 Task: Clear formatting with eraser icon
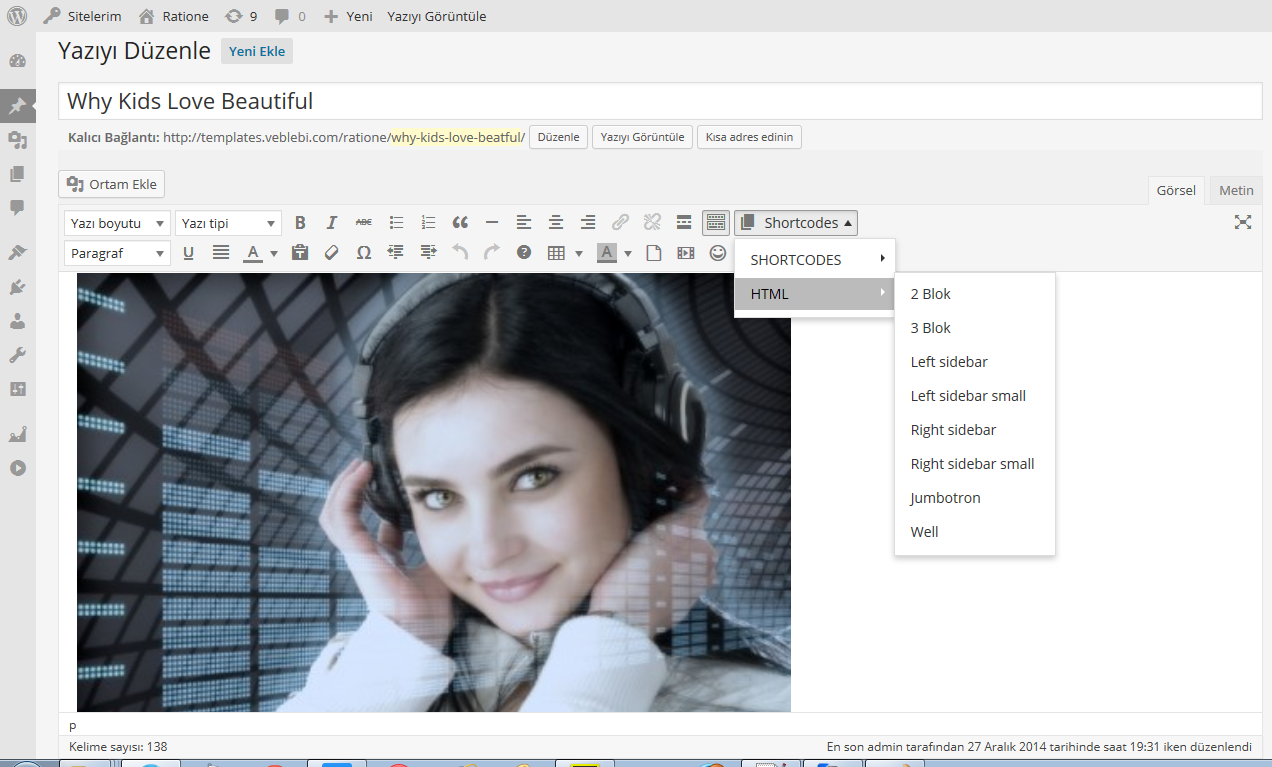coord(332,253)
